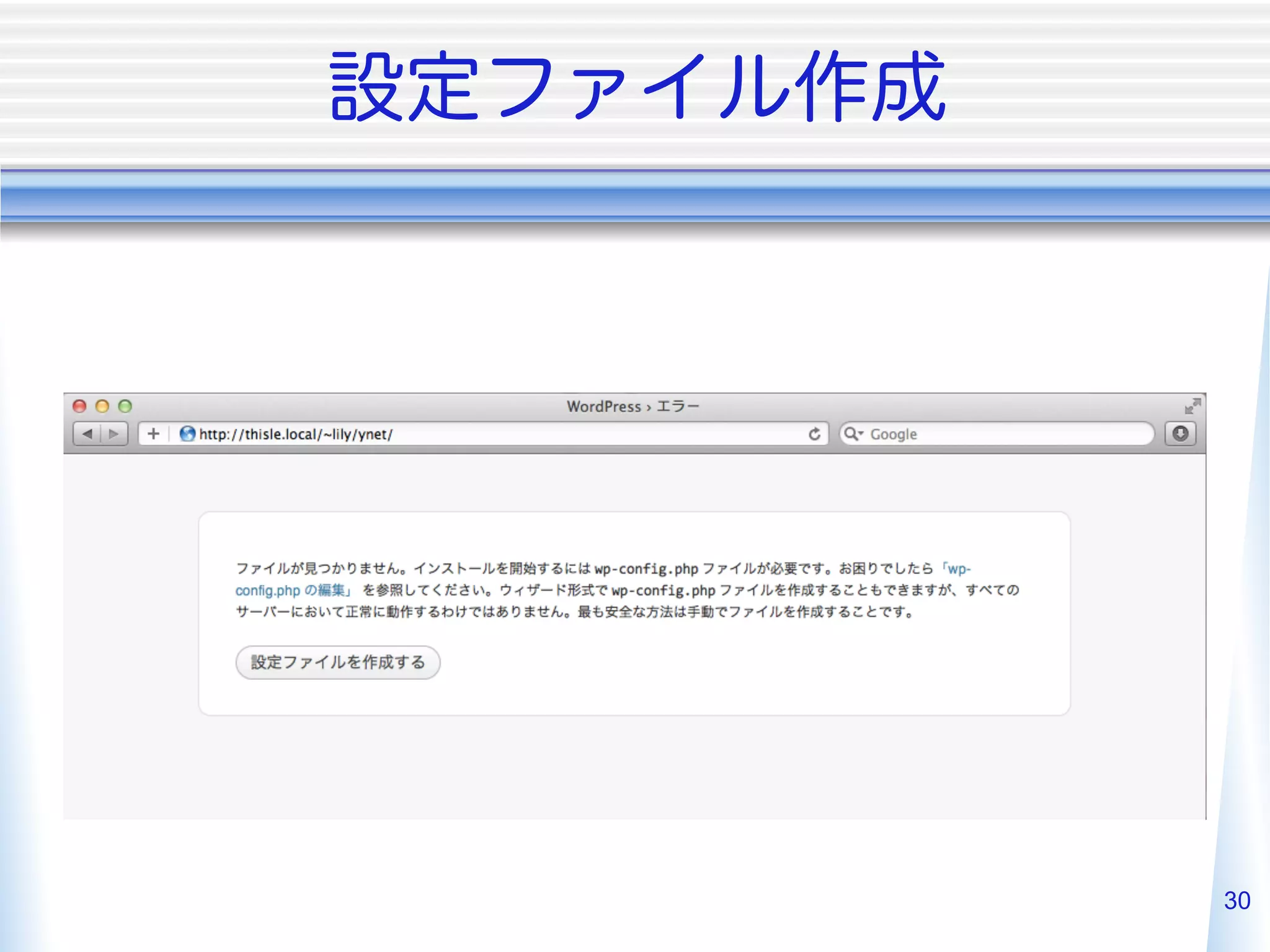The height and width of the screenshot is (952, 1270).
Task: Minimize the window with the yellow button
Action: 102,407
